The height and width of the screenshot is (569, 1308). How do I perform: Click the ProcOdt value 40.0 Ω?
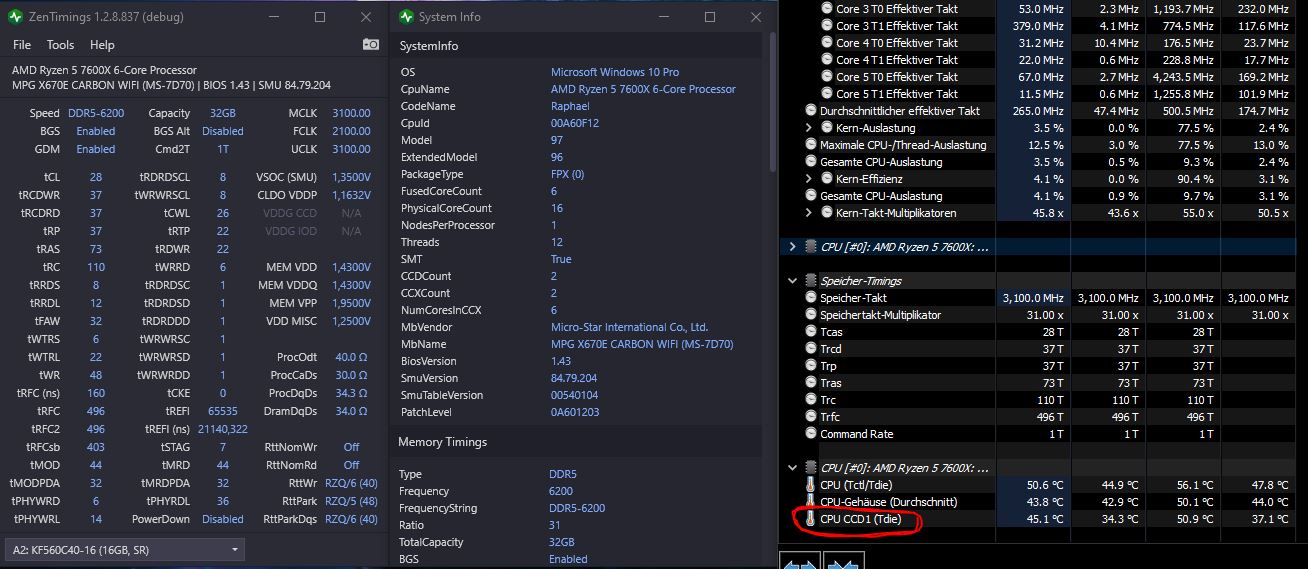(350, 358)
